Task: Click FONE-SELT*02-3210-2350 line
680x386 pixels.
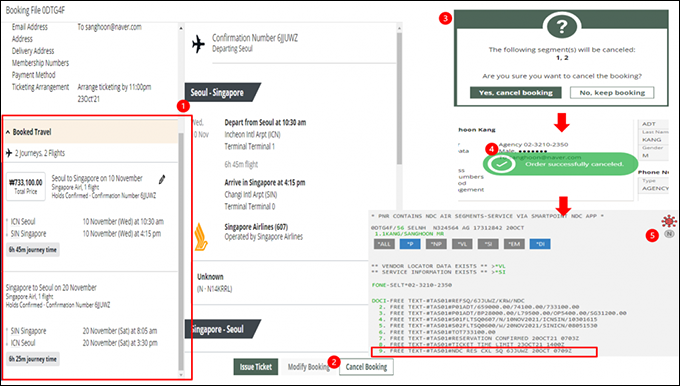Action: [x=412, y=285]
